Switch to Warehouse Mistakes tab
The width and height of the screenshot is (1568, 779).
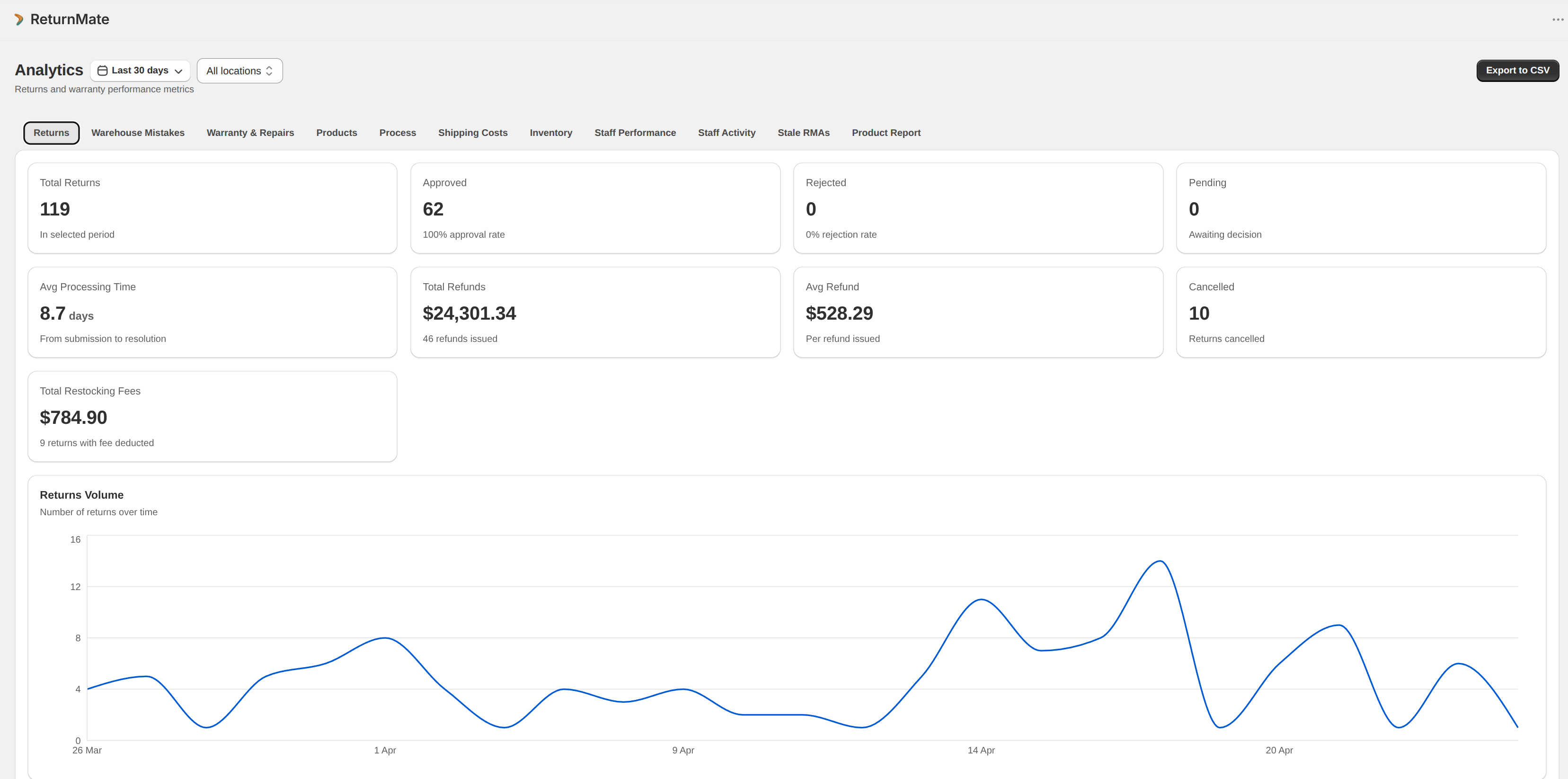(138, 133)
